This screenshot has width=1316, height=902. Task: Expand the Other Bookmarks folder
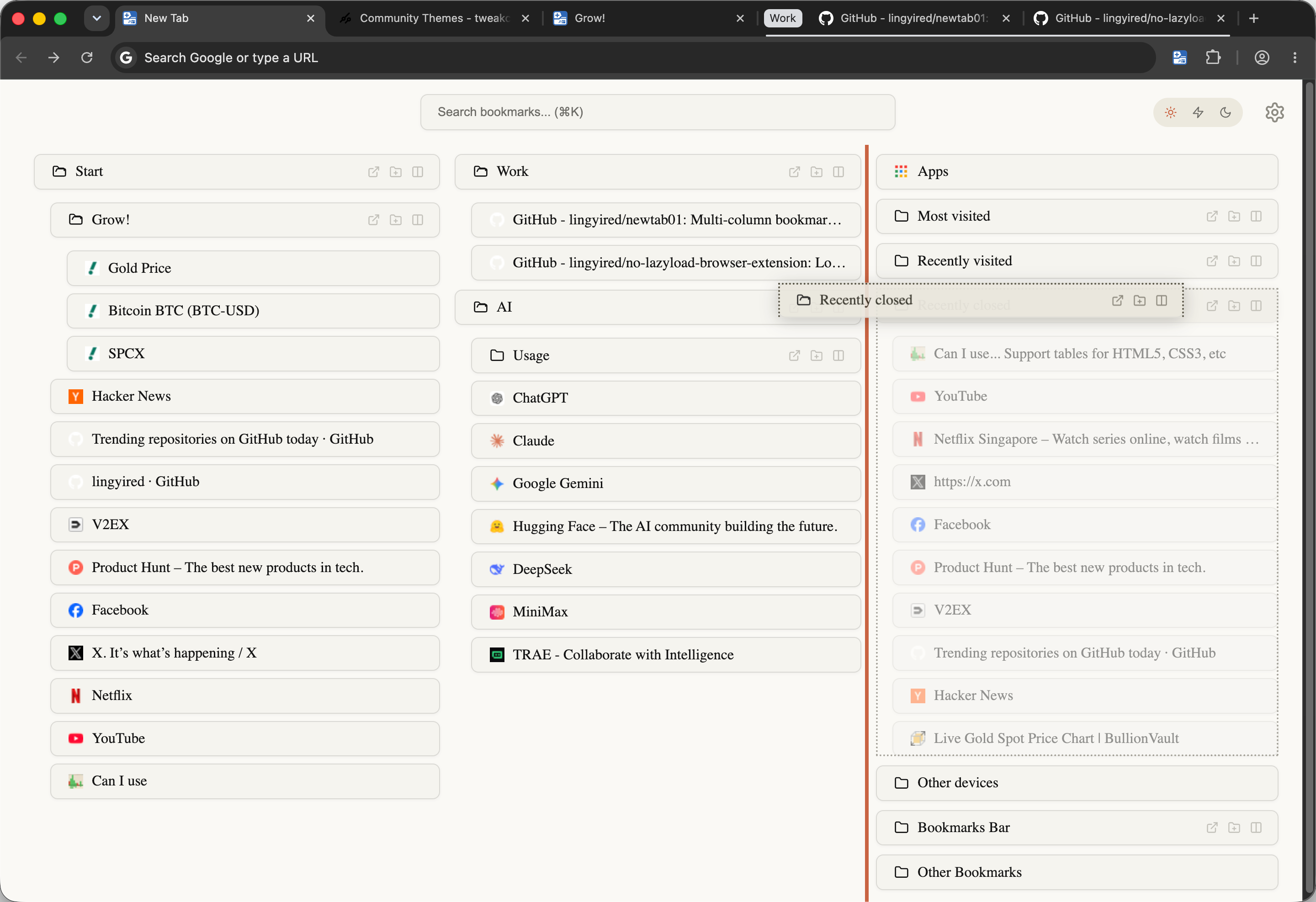(1077, 873)
